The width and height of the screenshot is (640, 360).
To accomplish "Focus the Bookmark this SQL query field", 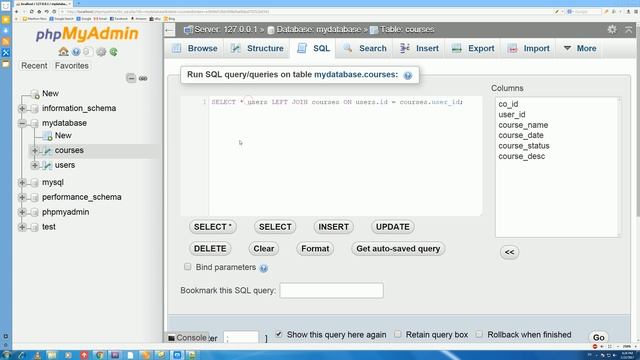I will point(331,291).
